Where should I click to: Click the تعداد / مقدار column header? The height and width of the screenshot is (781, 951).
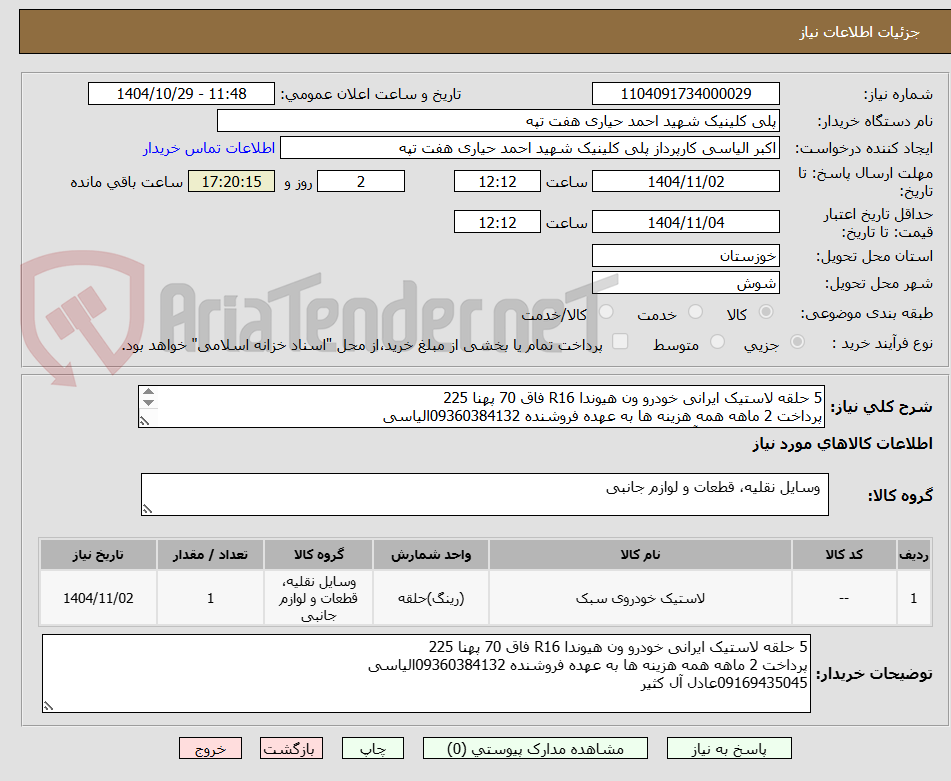tap(210, 555)
